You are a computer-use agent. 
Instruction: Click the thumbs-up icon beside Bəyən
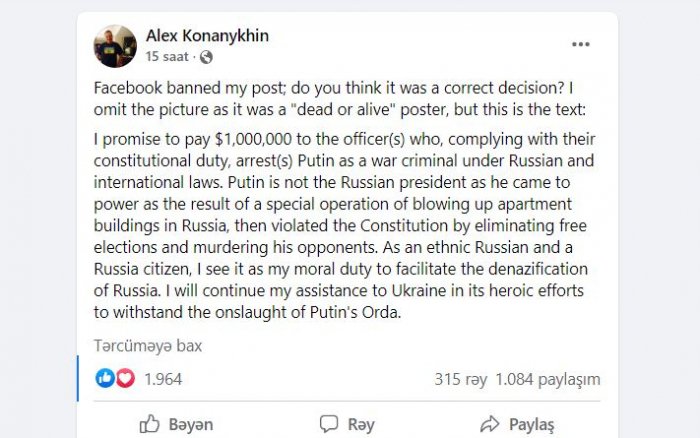[x=150, y=424]
